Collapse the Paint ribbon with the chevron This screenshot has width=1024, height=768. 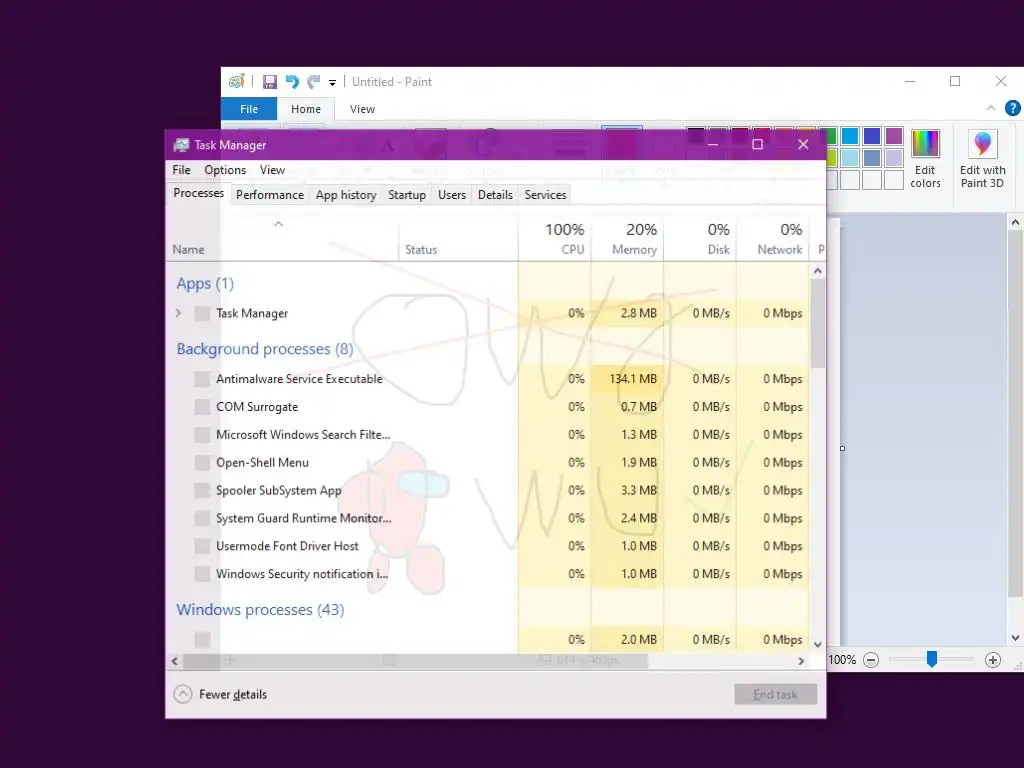pos(991,108)
